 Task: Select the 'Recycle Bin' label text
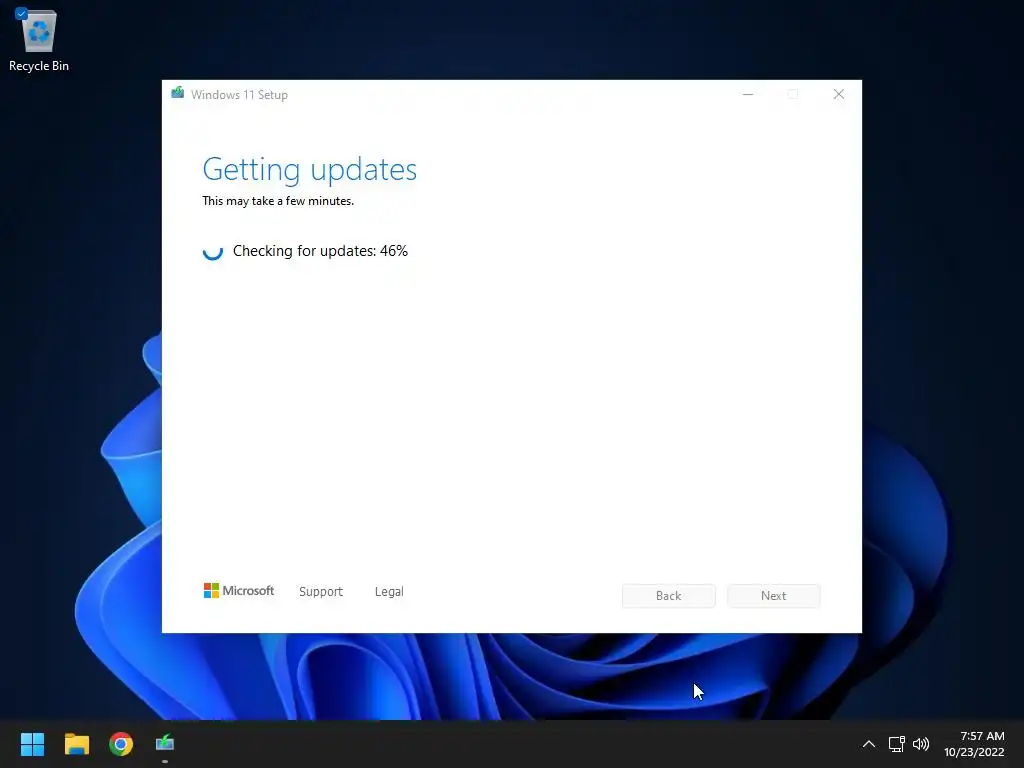coord(39,66)
